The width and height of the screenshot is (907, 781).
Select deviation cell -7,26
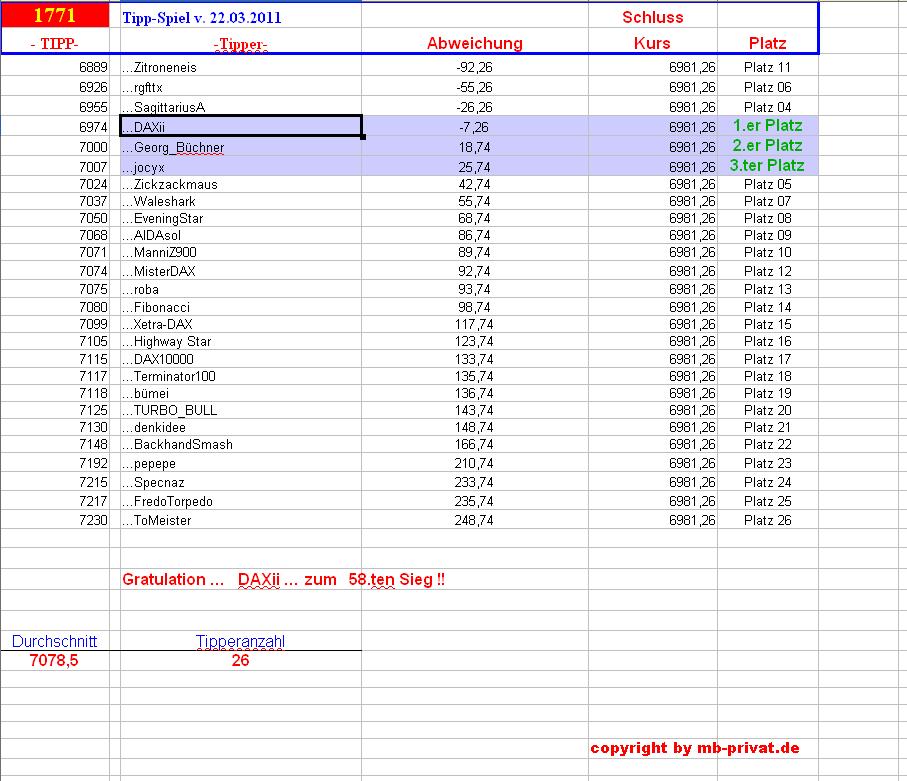475,127
